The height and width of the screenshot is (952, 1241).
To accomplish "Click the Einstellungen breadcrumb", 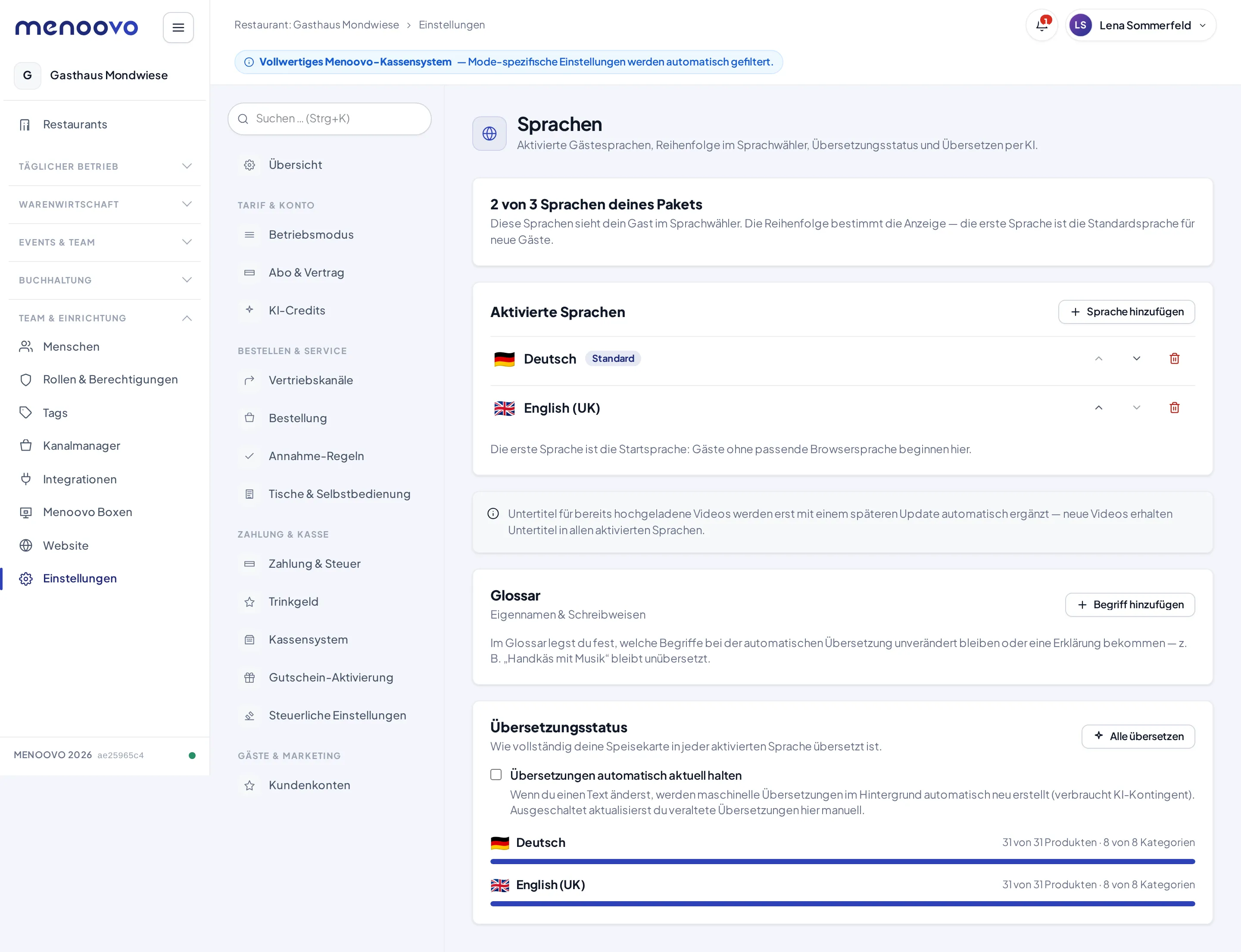I will tap(452, 25).
